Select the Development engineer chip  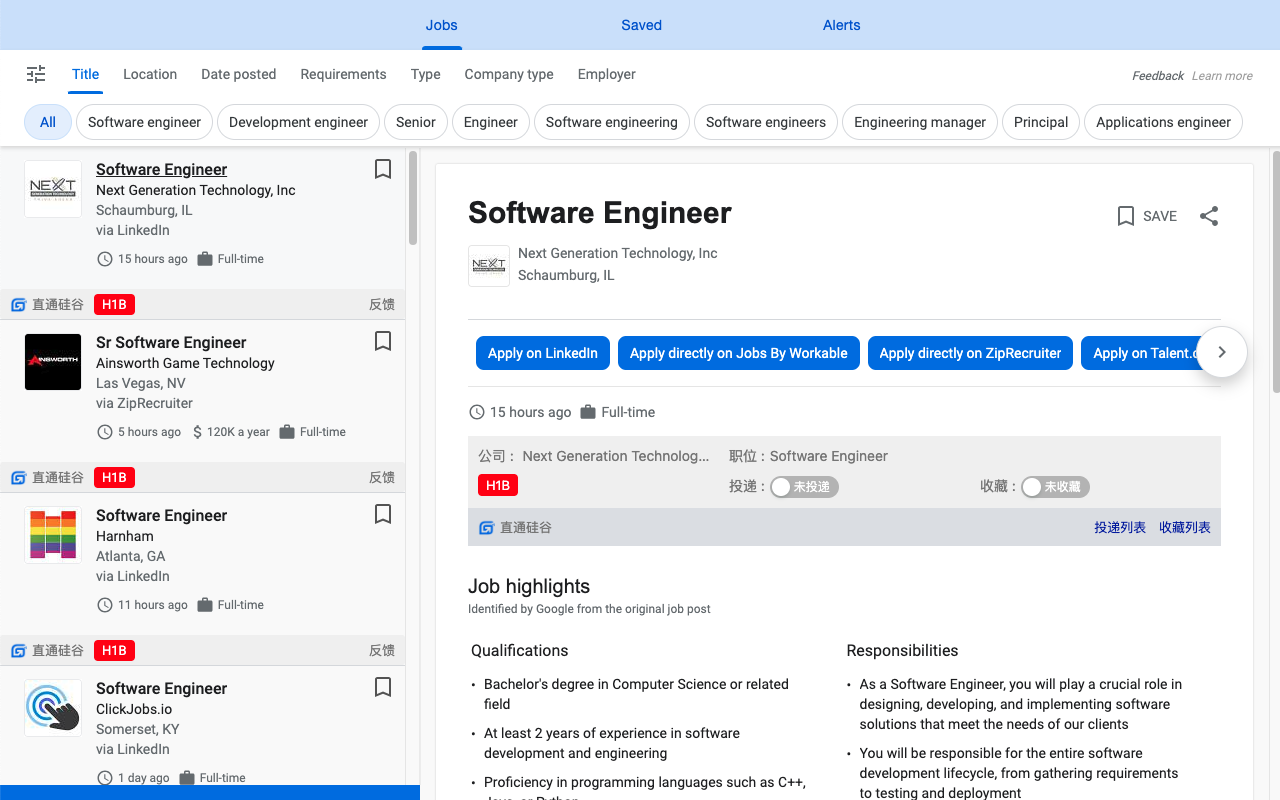click(x=298, y=122)
